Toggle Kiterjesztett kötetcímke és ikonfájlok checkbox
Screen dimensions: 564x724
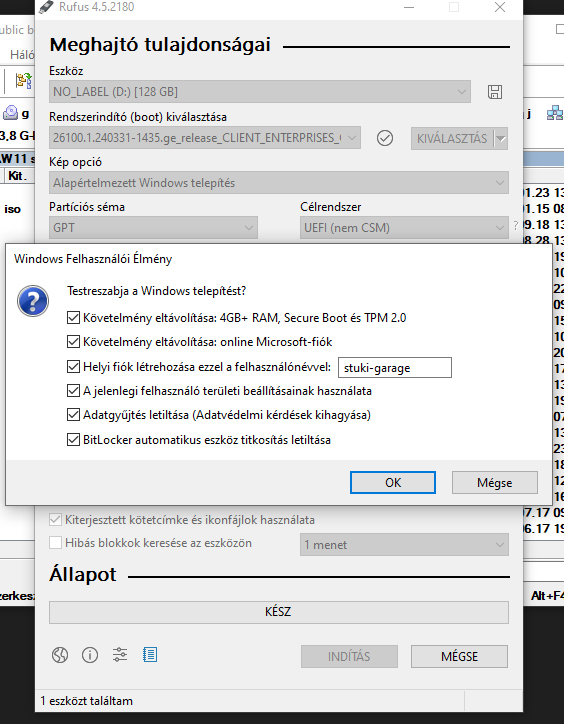[55, 519]
